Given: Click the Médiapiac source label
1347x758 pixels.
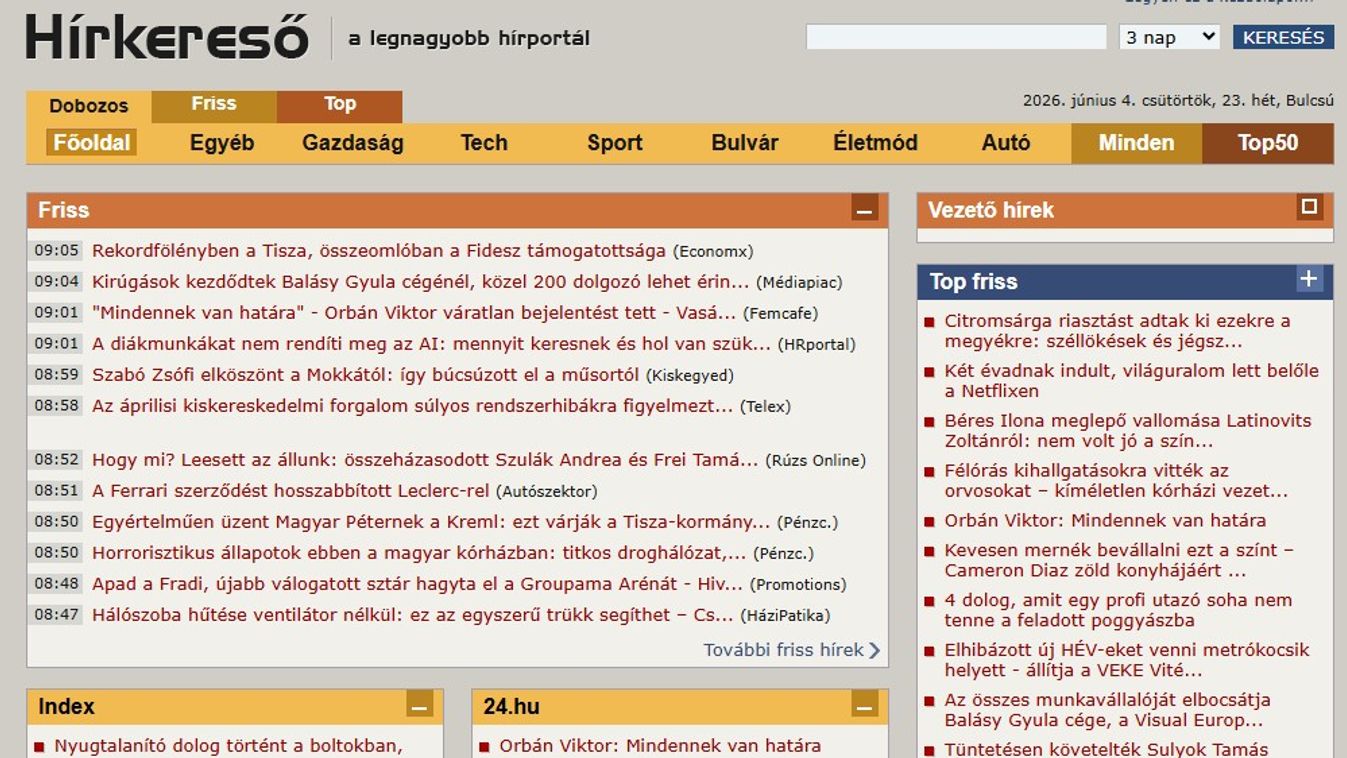Looking at the screenshot, I should 799,283.
